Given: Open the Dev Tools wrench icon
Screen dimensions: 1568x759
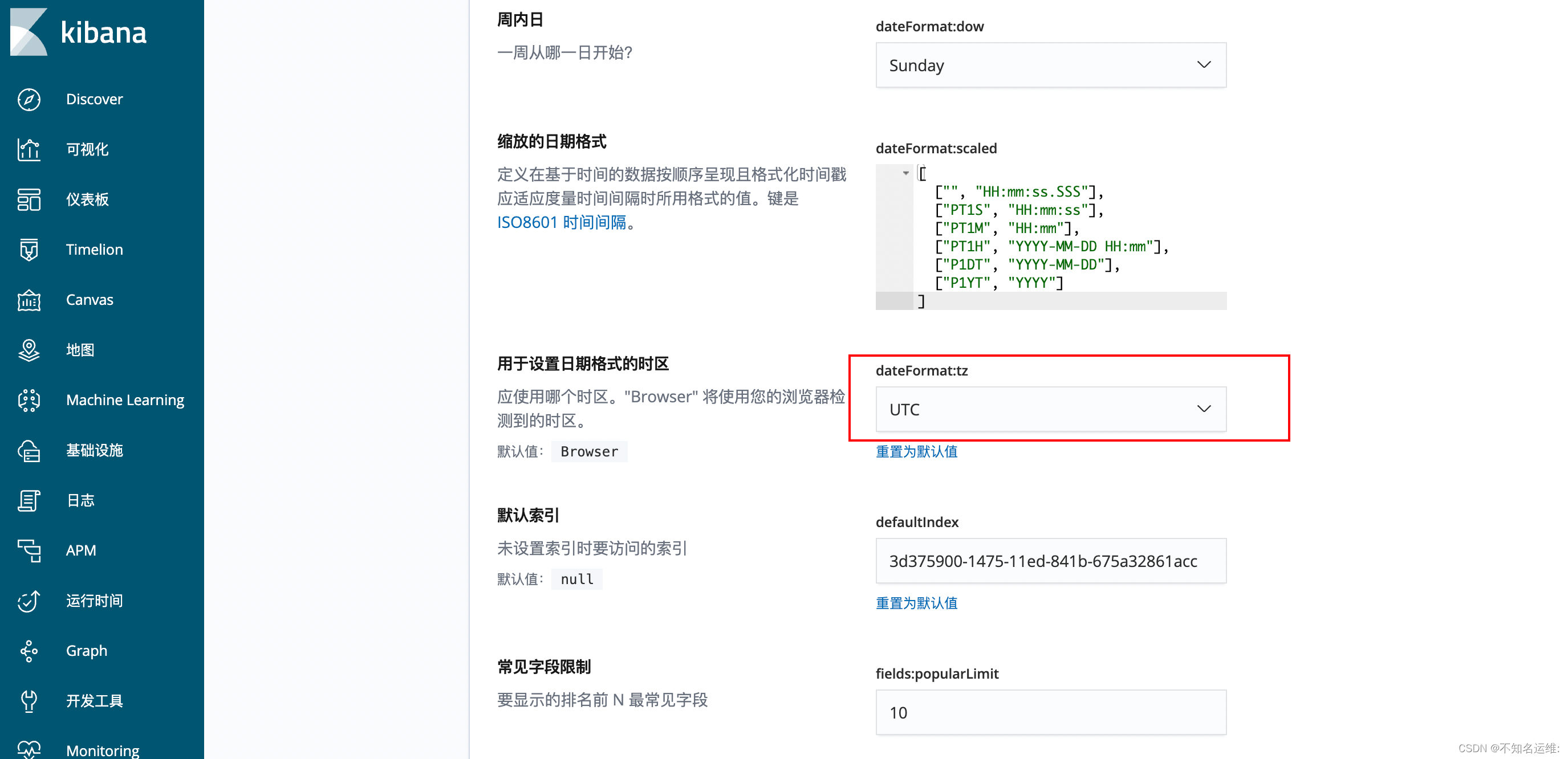Looking at the screenshot, I should point(29,701).
